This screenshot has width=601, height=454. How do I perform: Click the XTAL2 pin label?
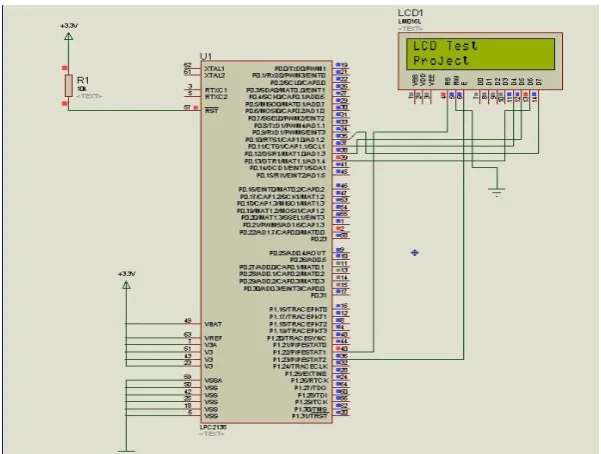(x=215, y=76)
